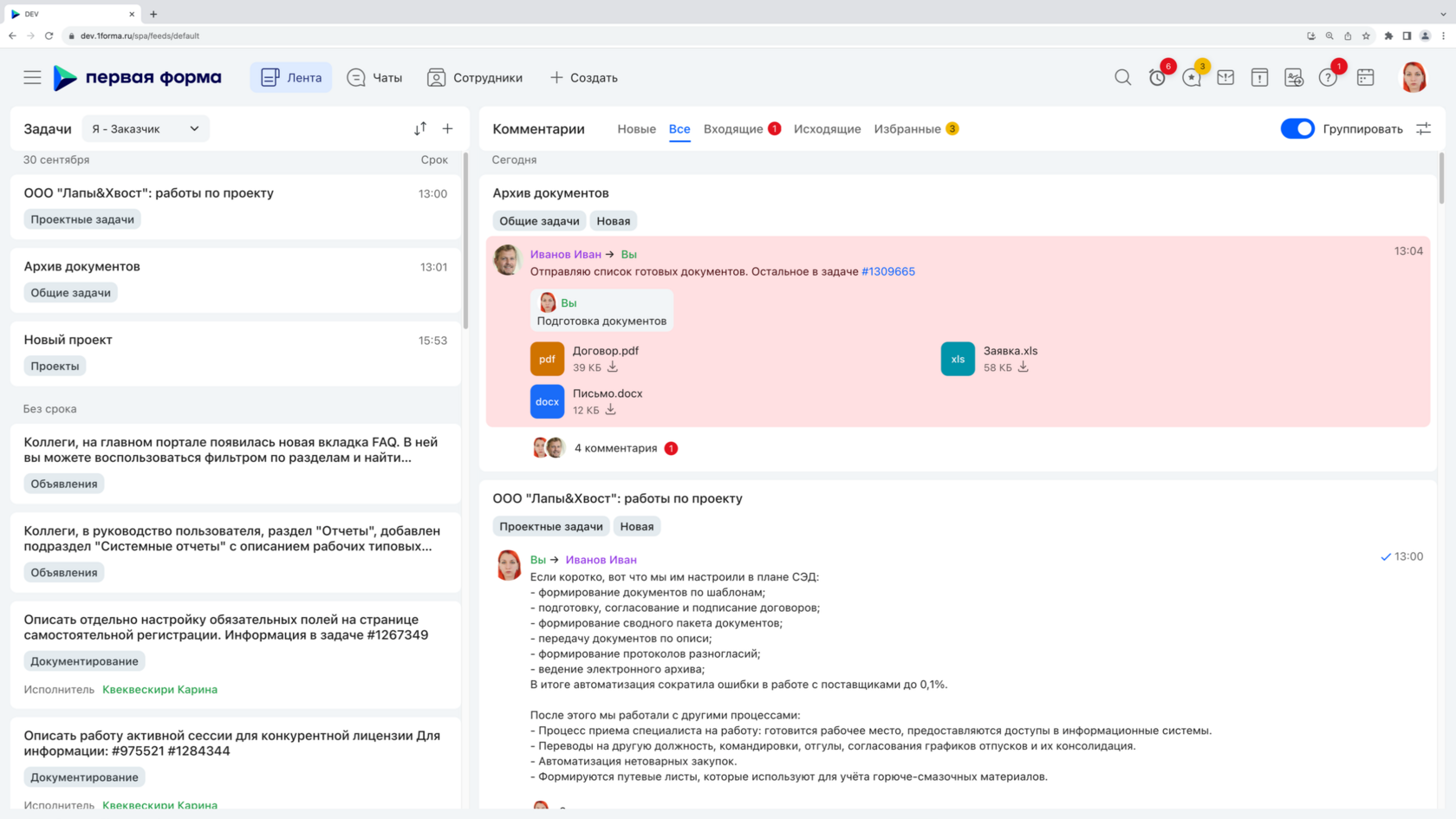Viewport: 1456px width, 819px height.
Task: Open the Заявка.xls file
Action: click(x=1011, y=351)
